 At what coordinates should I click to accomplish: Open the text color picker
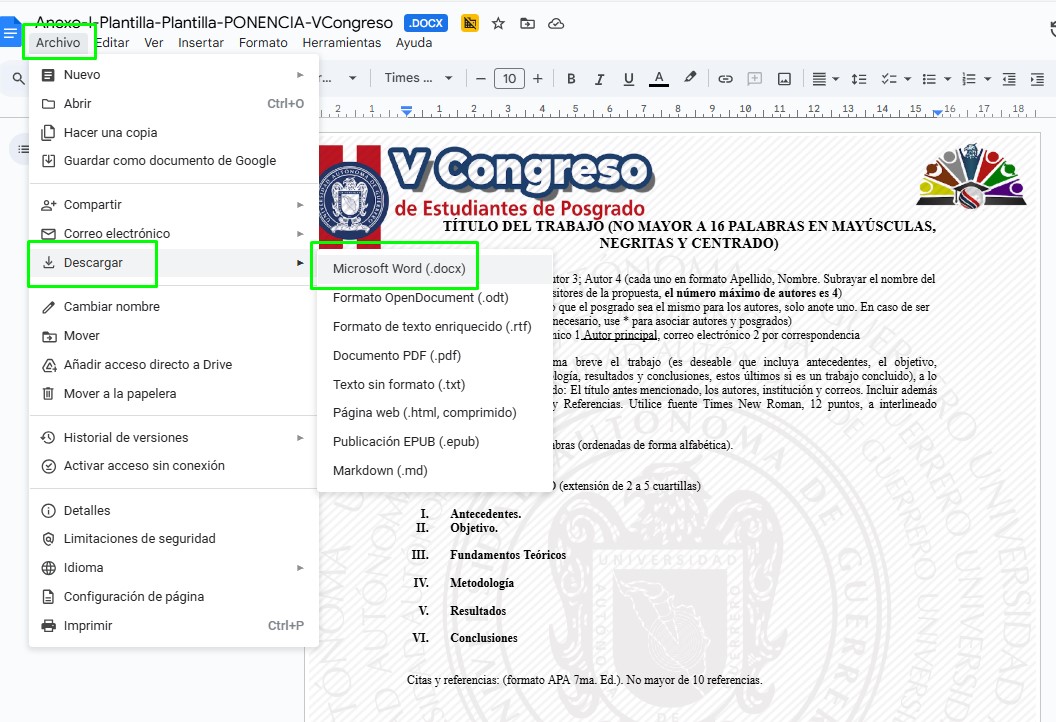[x=658, y=78]
